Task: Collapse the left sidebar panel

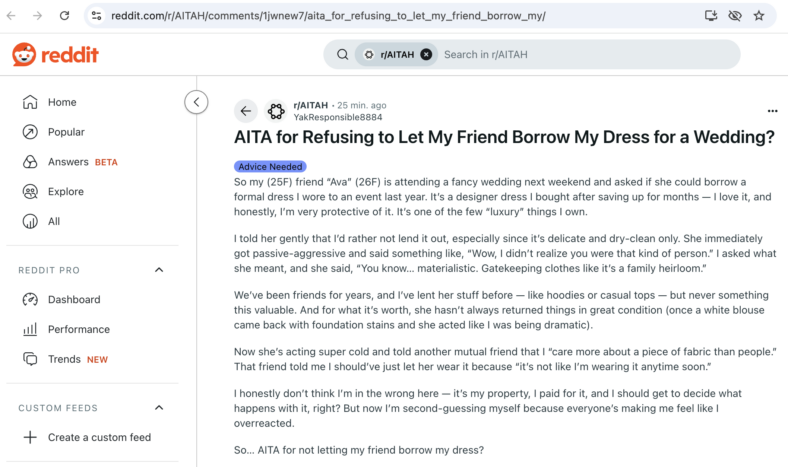Action: pos(196,102)
